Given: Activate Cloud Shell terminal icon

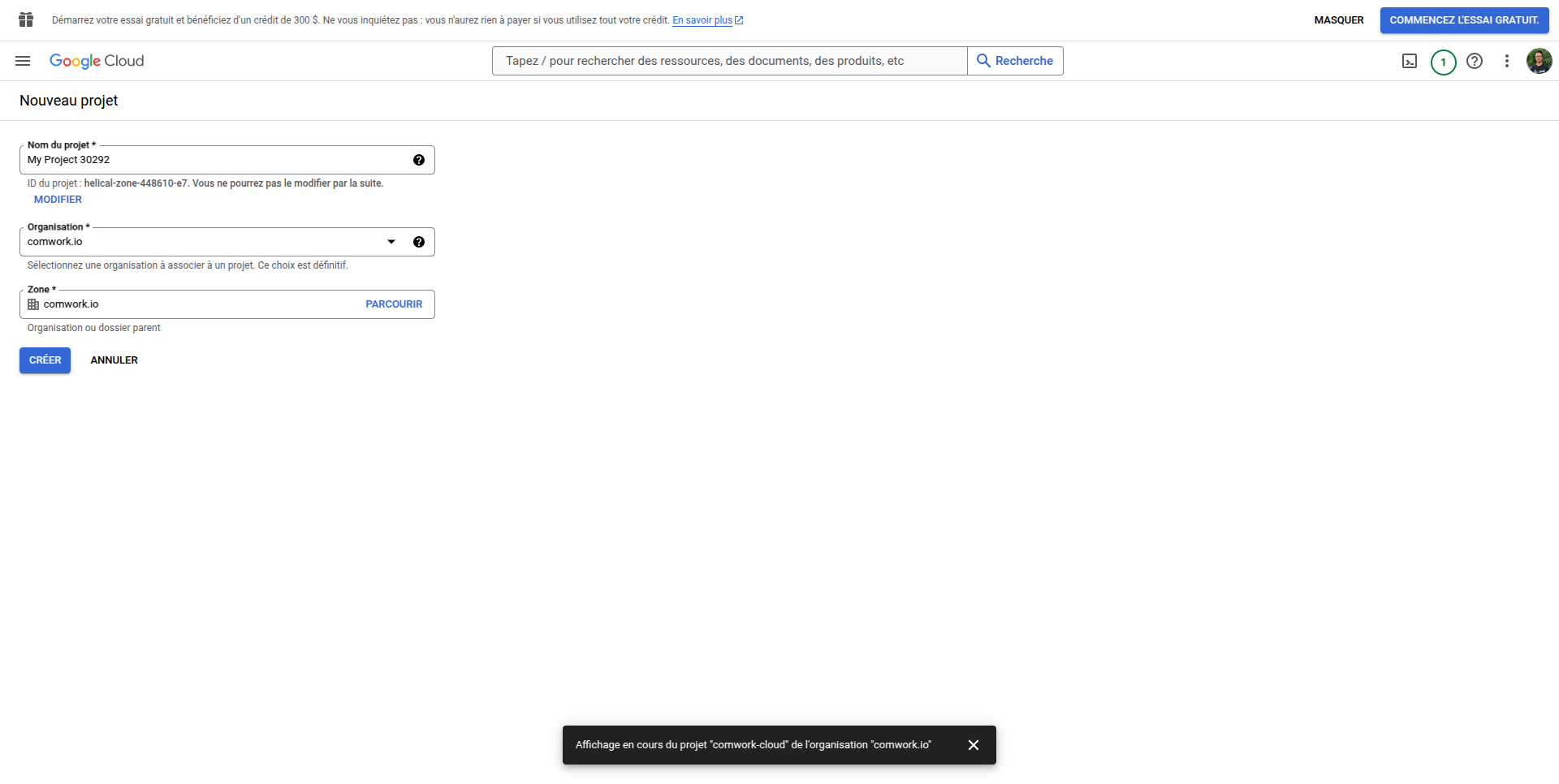Looking at the screenshot, I should tap(1410, 61).
